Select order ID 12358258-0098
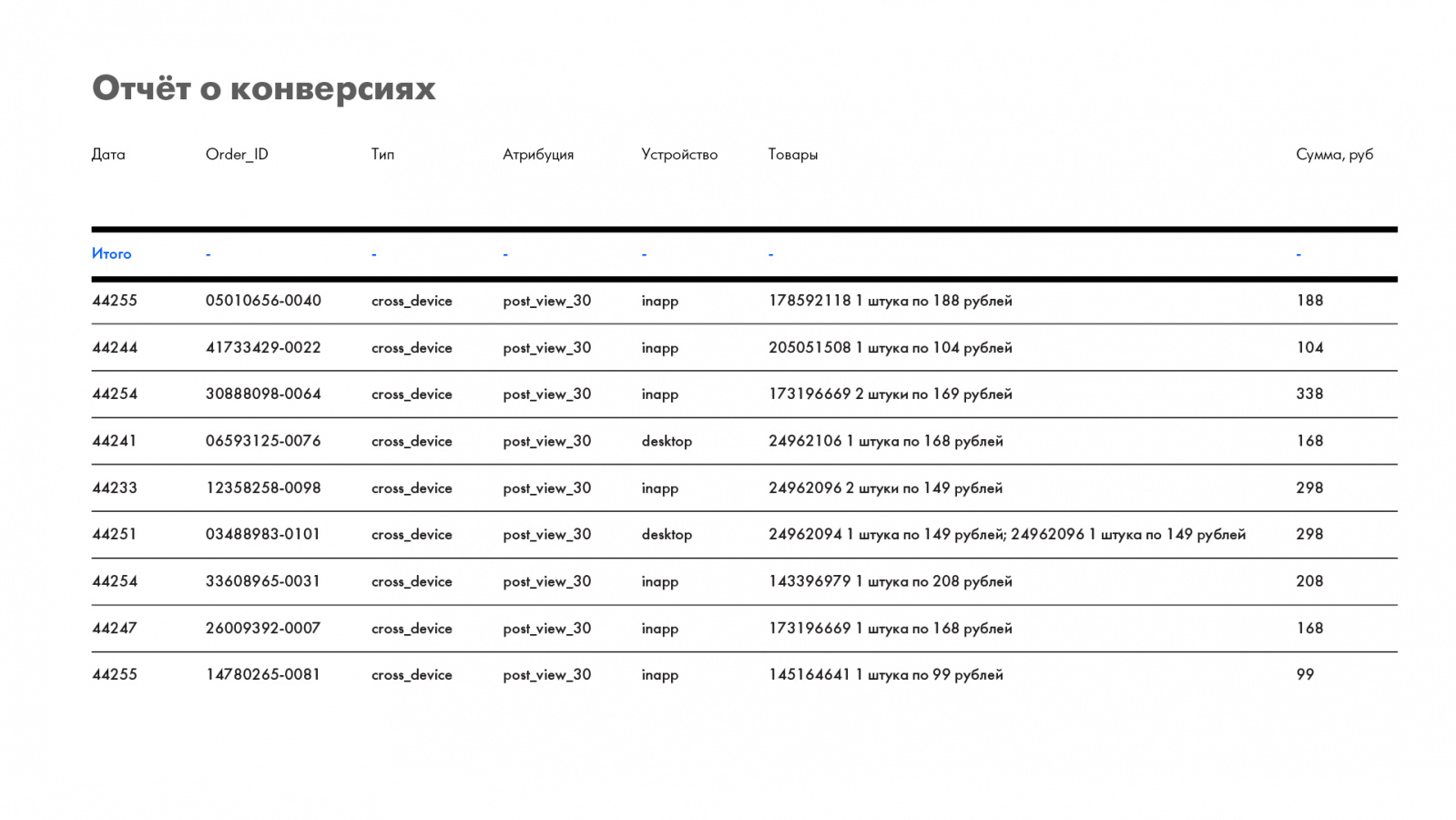Screen dimensions: 1456x820 click(263, 487)
